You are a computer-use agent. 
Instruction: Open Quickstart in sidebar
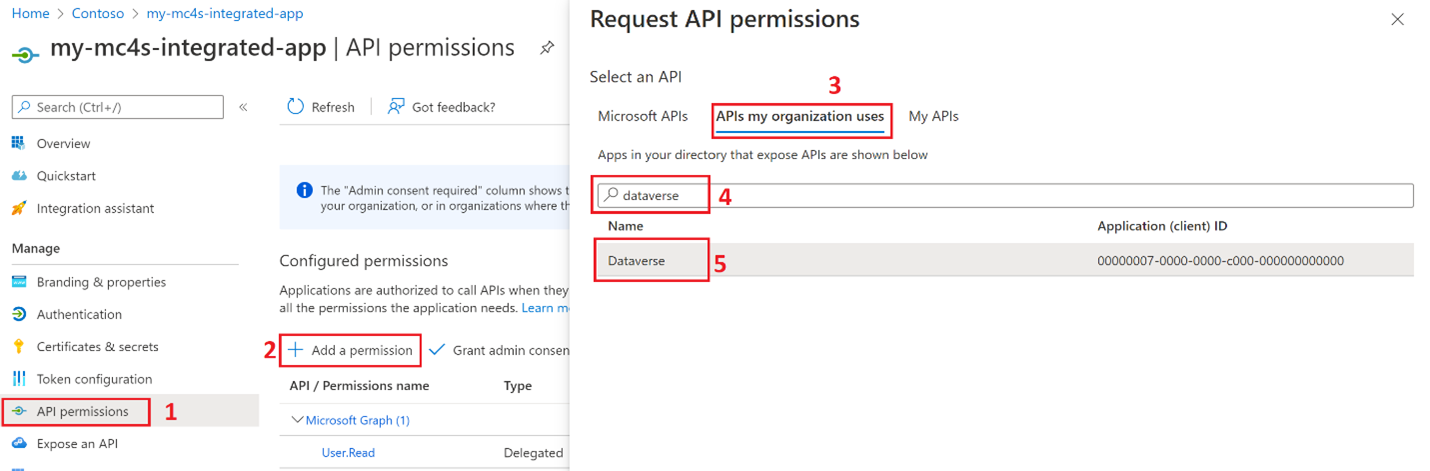(66, 176)
